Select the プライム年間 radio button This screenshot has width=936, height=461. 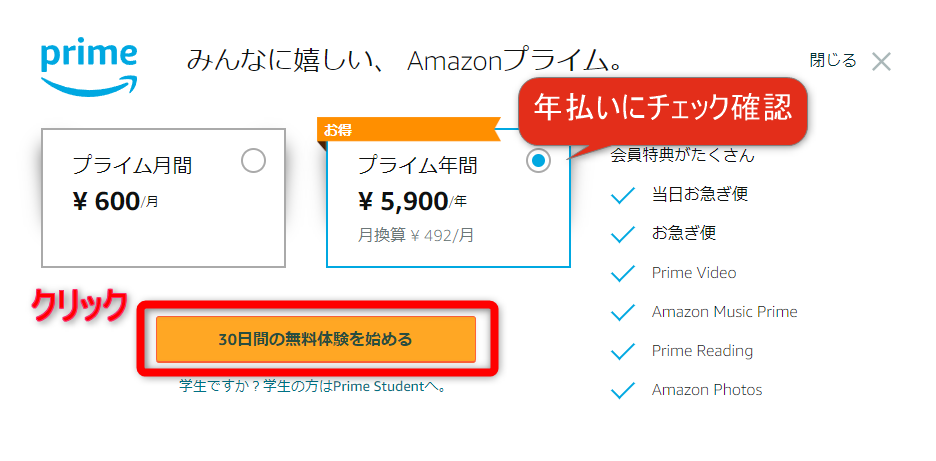(x=538, y=160)
